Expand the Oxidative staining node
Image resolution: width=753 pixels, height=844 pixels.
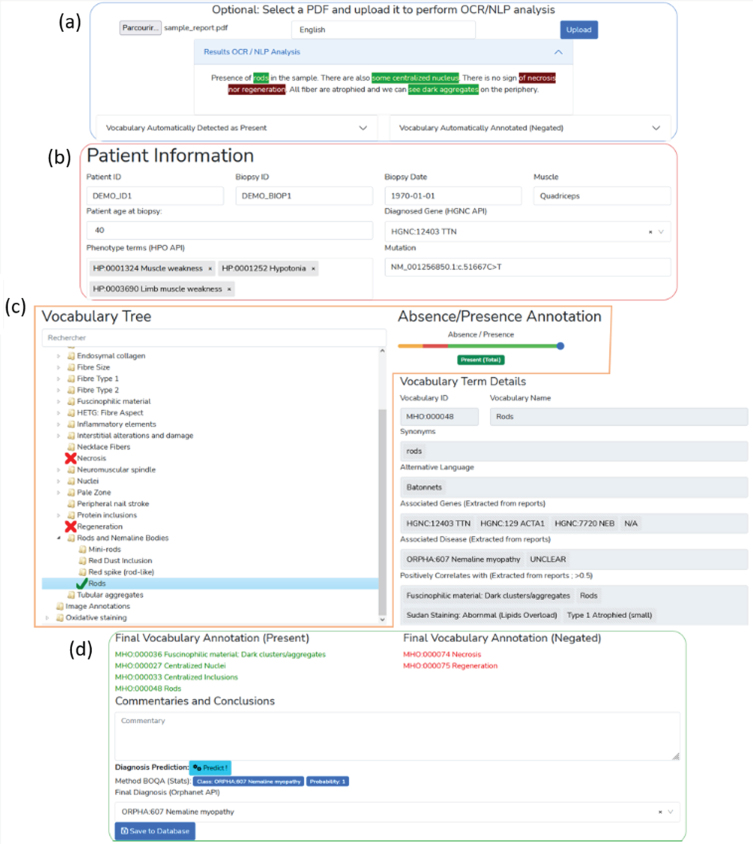click(x=47, y=618)
